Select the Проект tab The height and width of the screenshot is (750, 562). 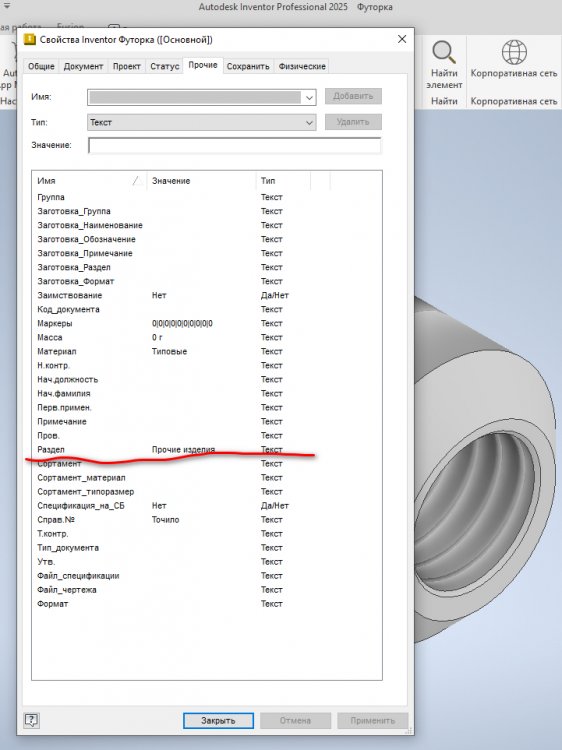127,66
